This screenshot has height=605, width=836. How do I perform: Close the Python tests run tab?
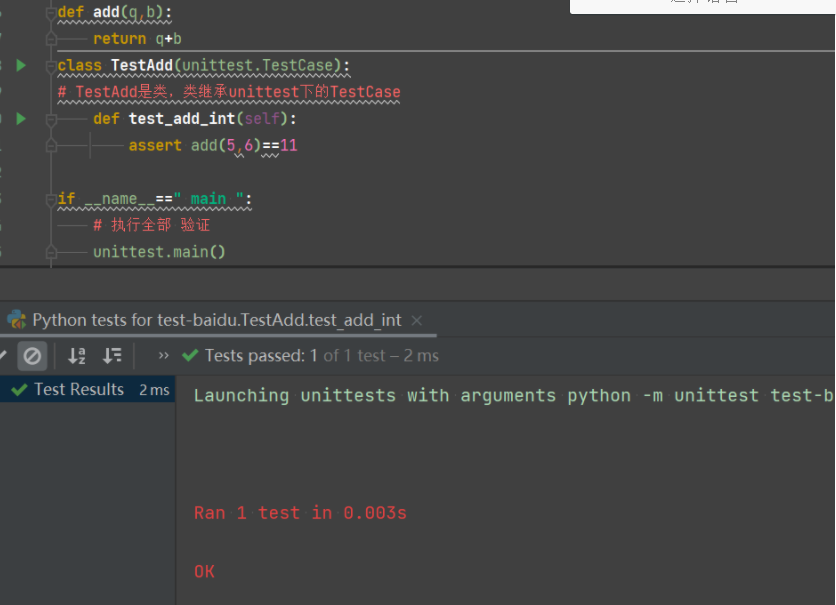417,320
